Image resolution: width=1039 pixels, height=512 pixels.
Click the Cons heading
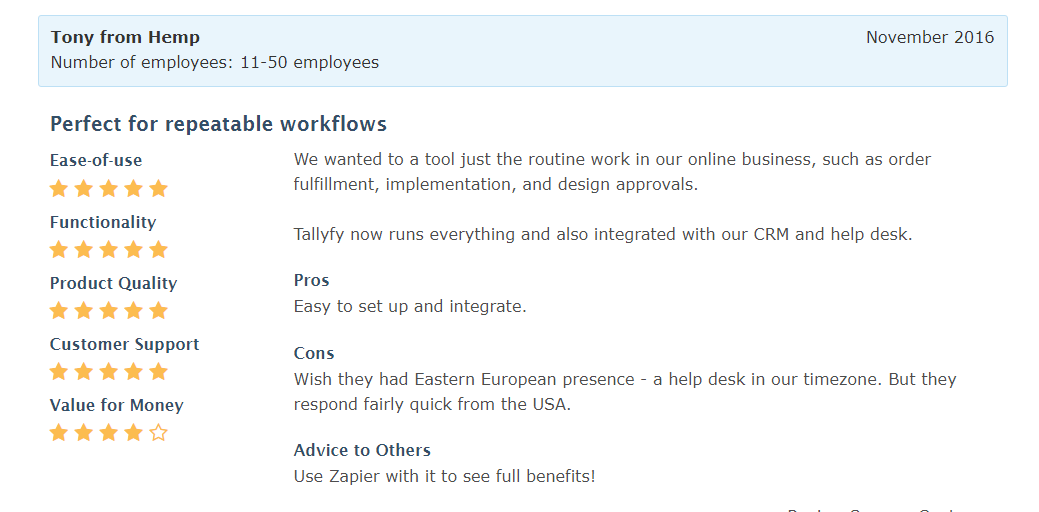point(314,353)
